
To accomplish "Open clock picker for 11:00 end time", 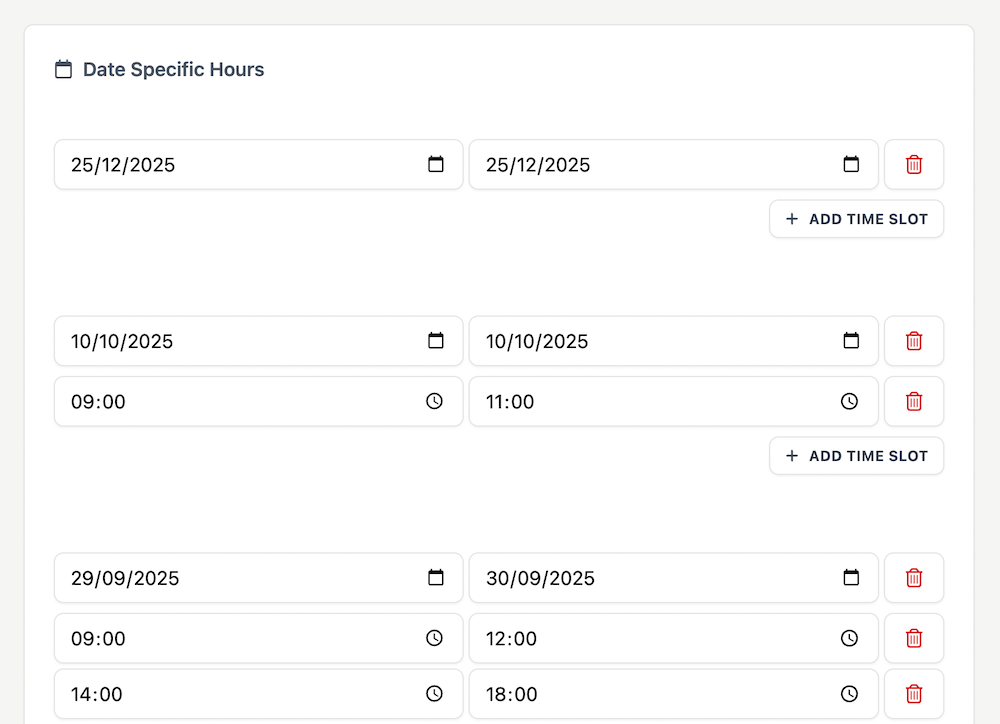I will tap(849, 401).
